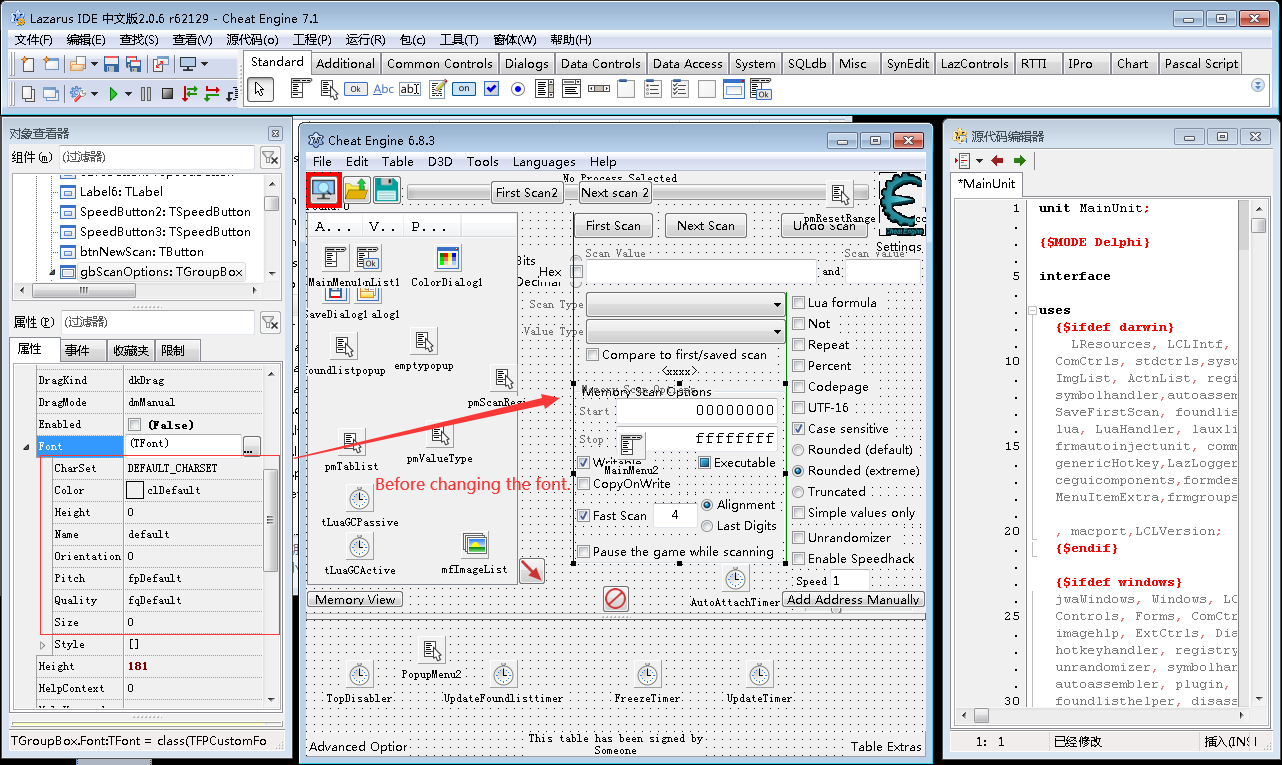Click the First Scan button
Image resolution: width=1282 pixels, height=765 pixels.
pyautogui.click(x=613, y=226)
